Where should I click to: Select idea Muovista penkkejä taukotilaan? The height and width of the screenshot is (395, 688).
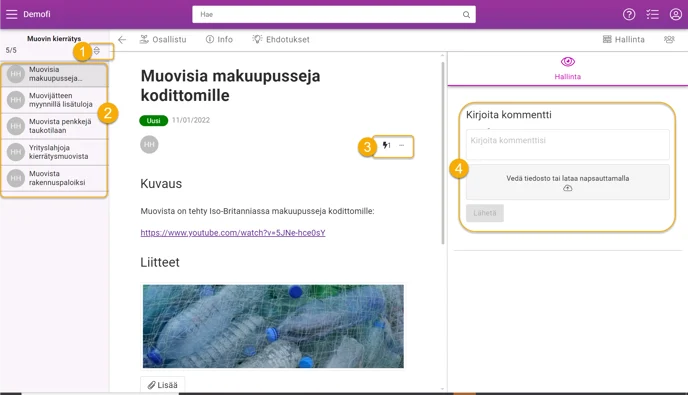click(54, 126)
